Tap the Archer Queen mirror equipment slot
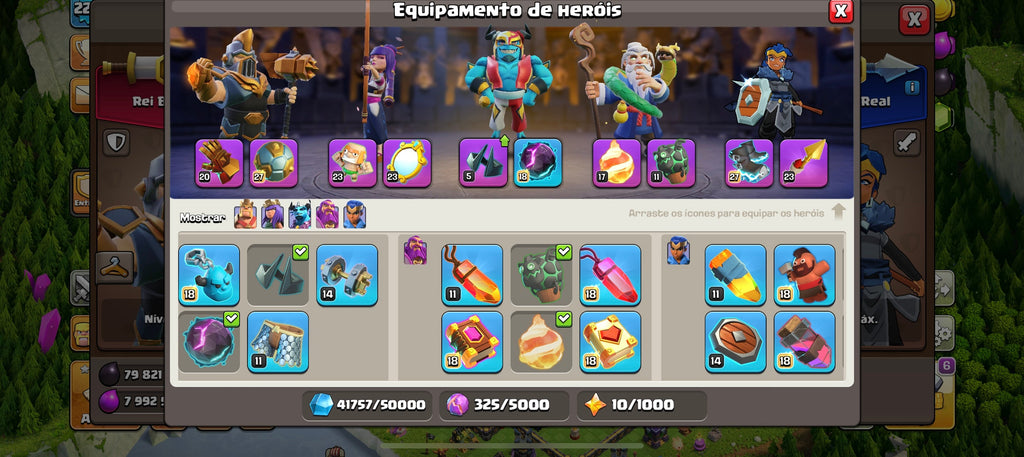Image resolution: width=1024 pixels, height=457 pixels. pyautogui.click(x=407, y=163)
